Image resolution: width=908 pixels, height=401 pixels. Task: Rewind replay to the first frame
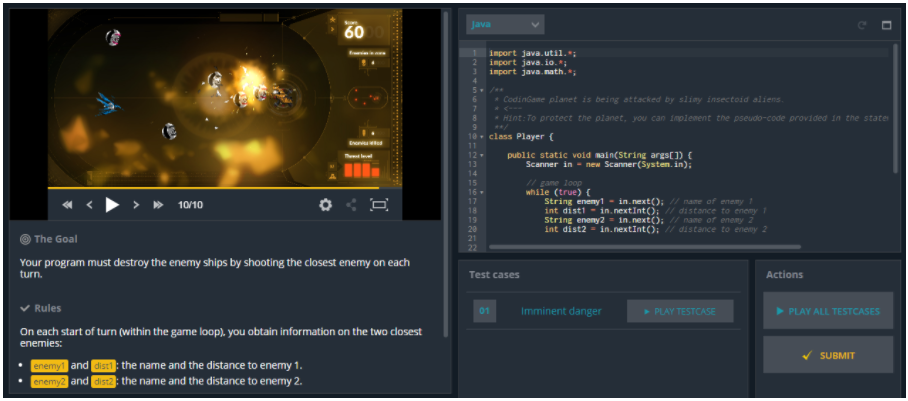pos(67,205)
